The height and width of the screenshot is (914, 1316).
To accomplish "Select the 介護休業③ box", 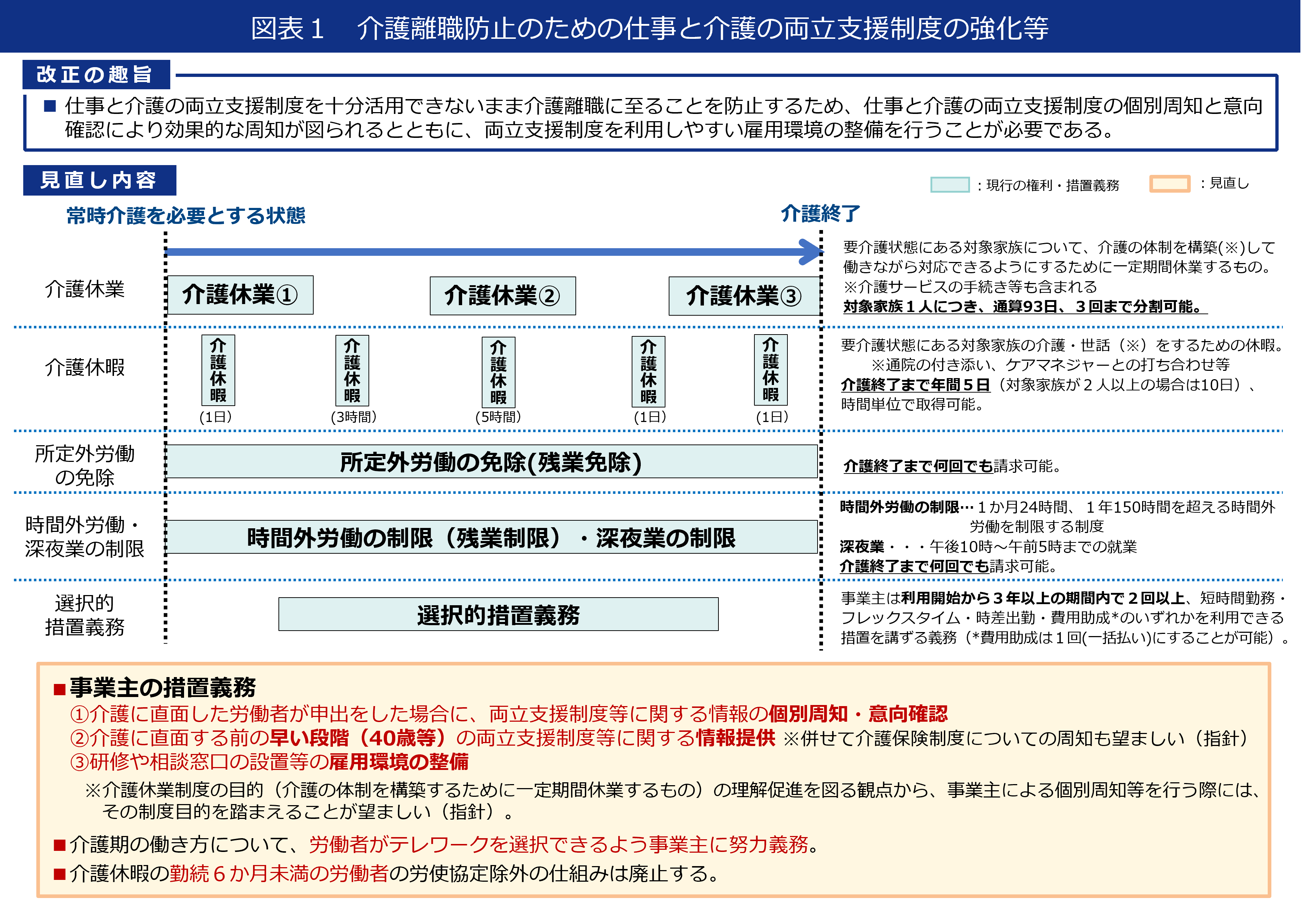I will coord(745,295).
